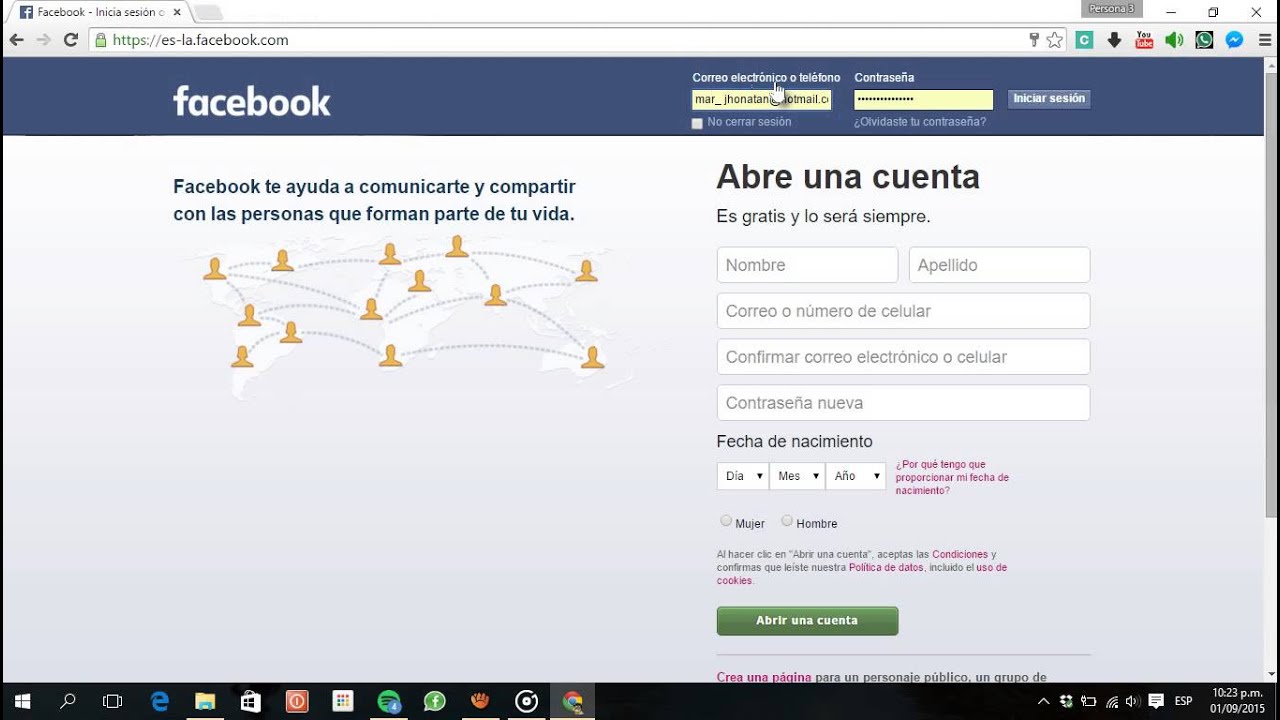
Task: Show hidden tray icons chevron
Action: [1043, 701]
